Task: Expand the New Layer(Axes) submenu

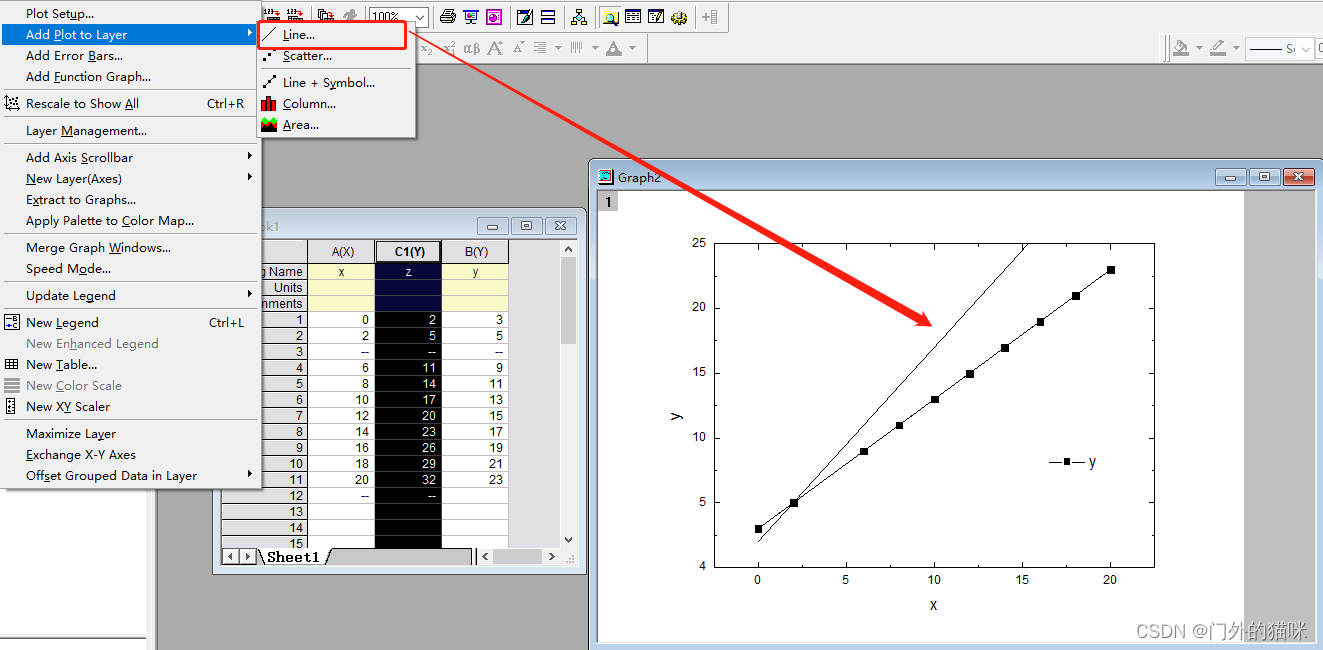Action: point(130,178)
